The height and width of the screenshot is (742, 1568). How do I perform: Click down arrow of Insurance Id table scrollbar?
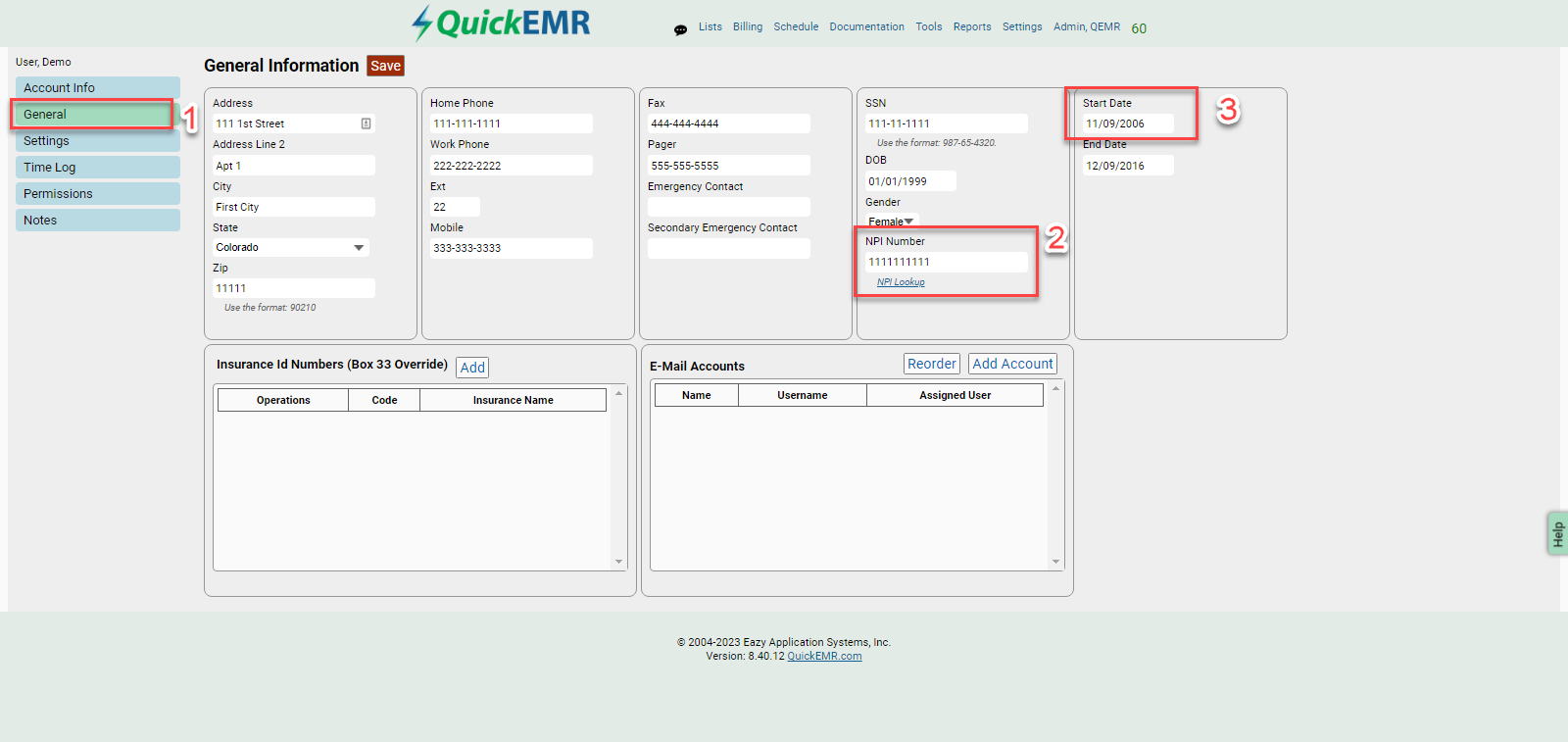click(x=618, y=562)
